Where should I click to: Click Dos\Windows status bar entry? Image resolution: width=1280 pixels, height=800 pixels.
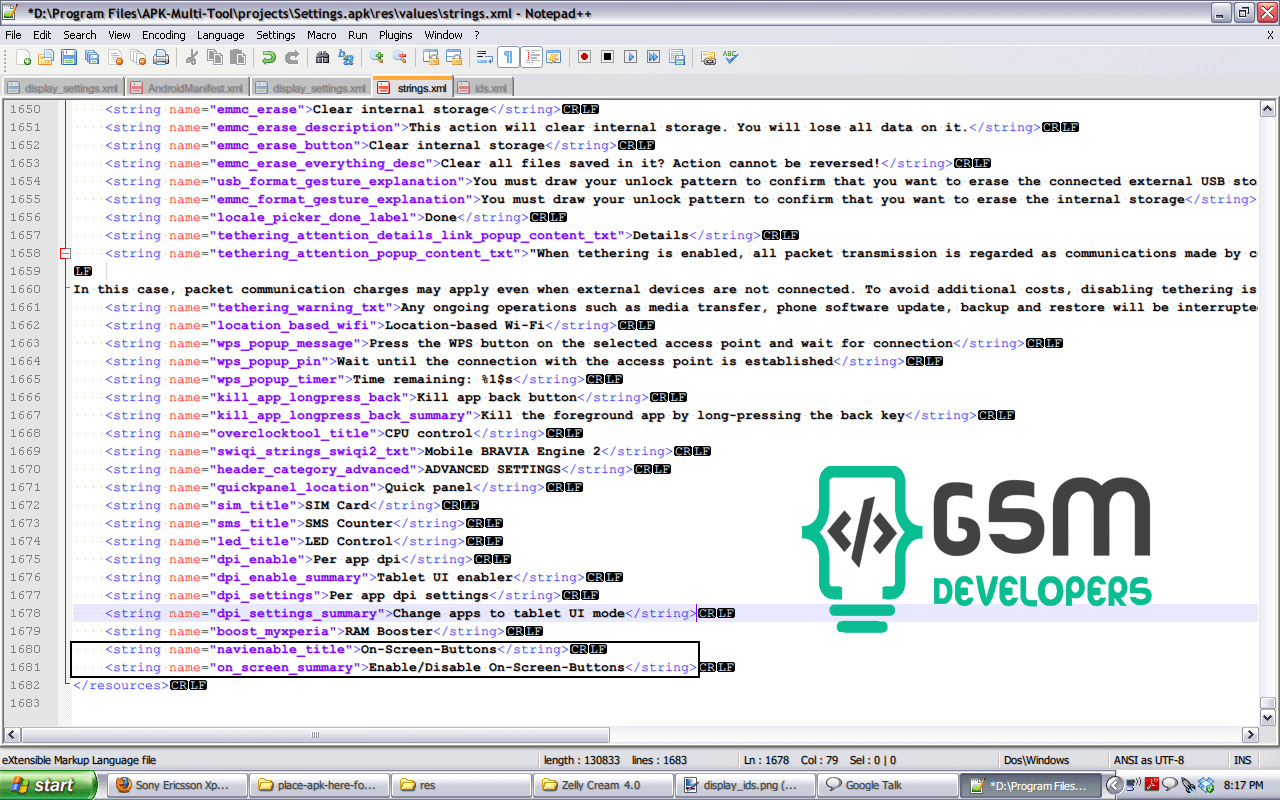(x=1036, y=760)
